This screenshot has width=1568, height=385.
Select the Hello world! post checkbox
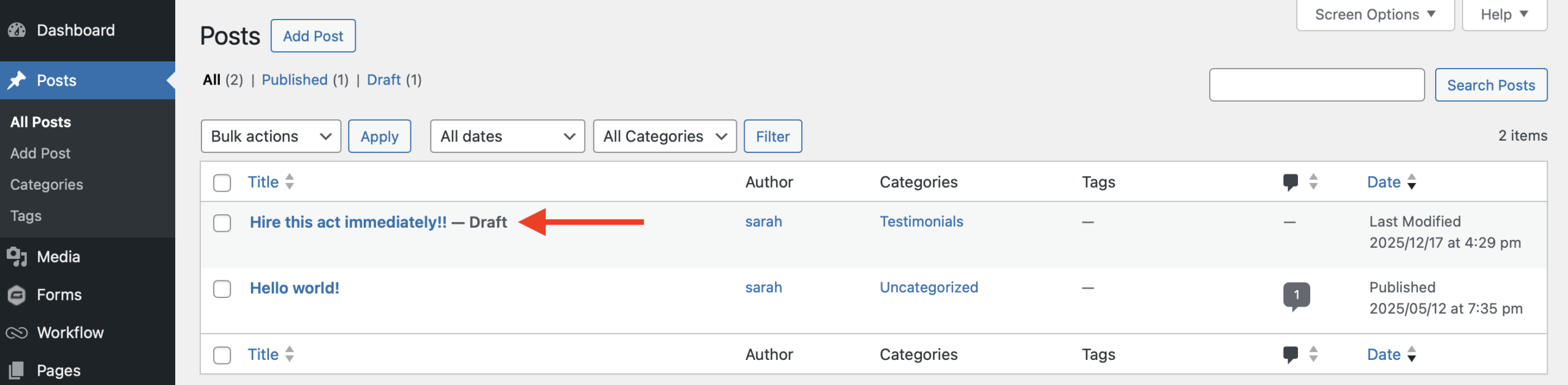[222, 289]
